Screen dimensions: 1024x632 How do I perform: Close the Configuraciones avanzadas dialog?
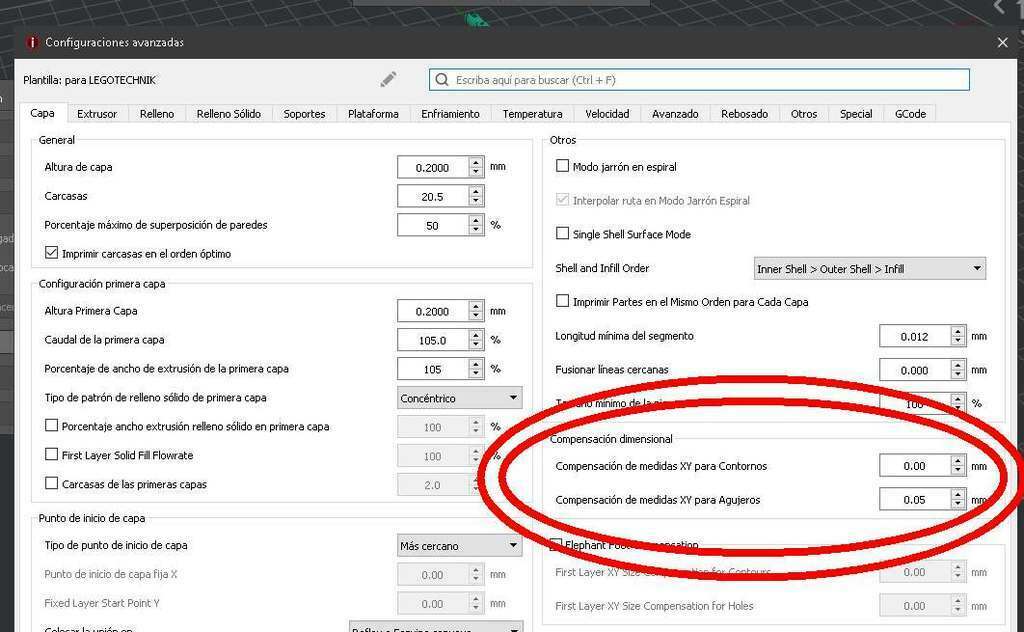1003,42
